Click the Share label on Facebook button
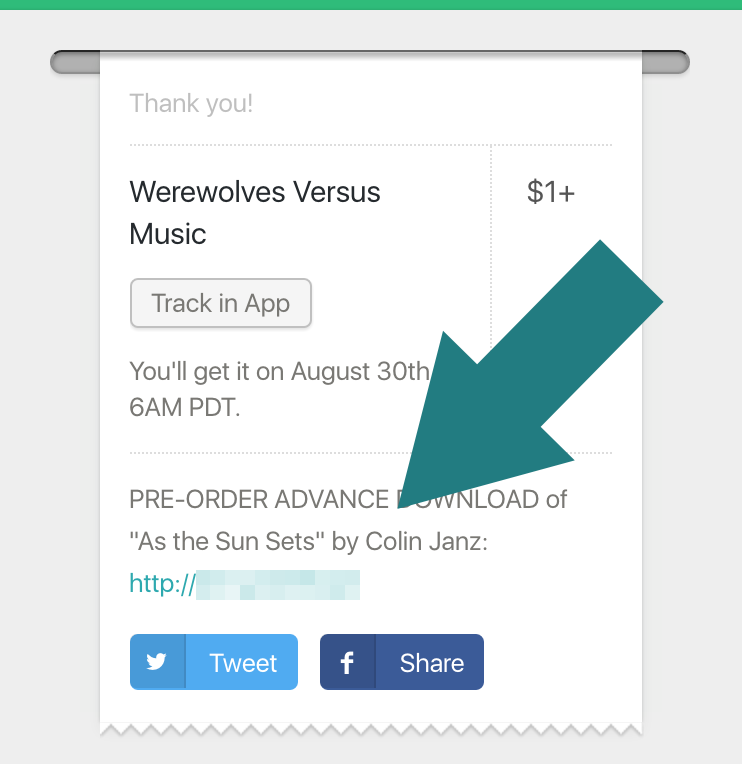Viewport: 742px width, 764px height. point(432,663)
